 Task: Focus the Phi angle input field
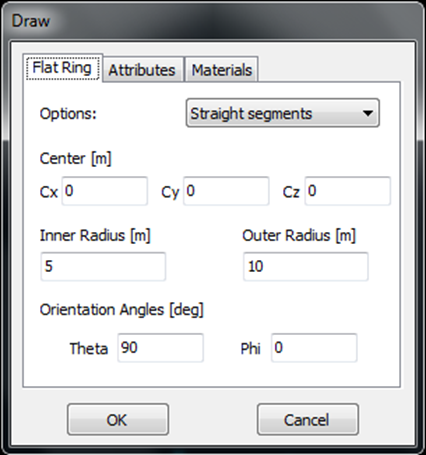coord(314,348)
